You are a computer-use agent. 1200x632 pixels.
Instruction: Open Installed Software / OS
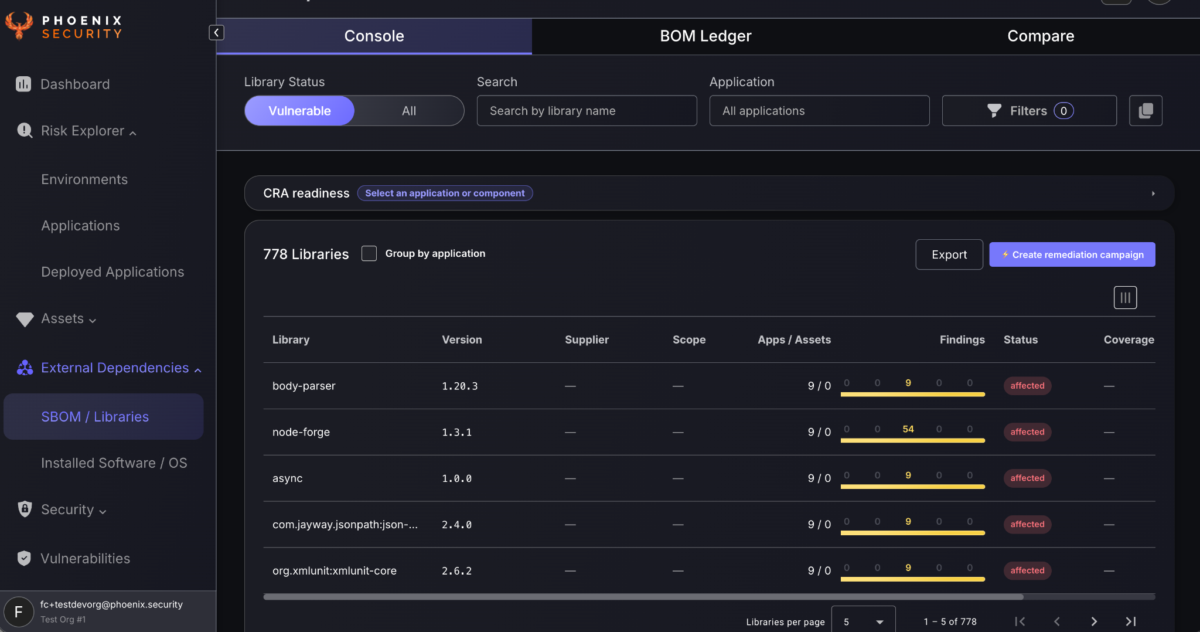(114, 463)
